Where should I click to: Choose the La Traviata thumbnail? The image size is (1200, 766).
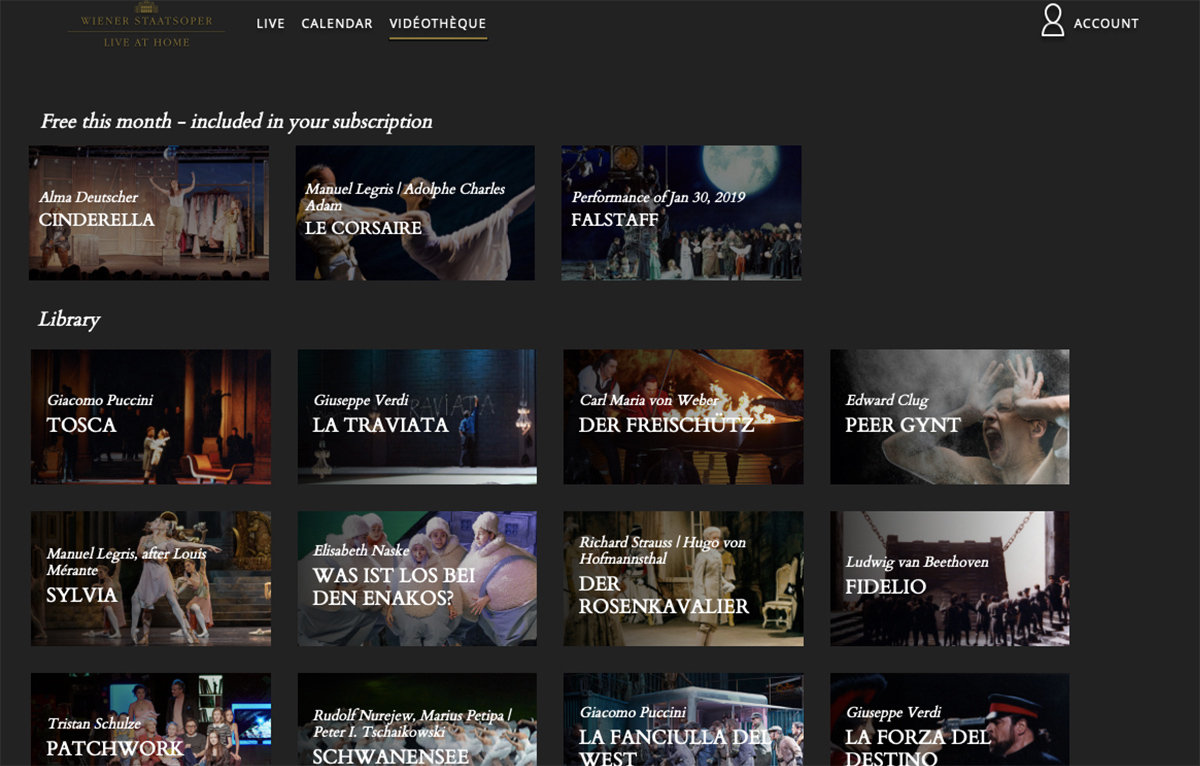(417, 417)
